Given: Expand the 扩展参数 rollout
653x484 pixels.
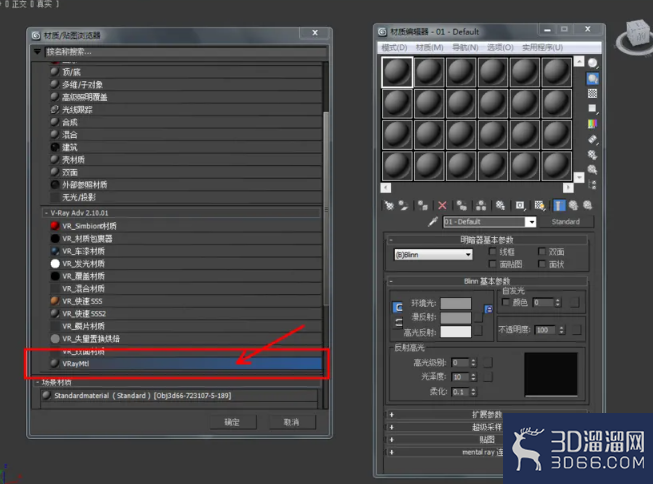Looking at the screenshot, I should point(391,414).
